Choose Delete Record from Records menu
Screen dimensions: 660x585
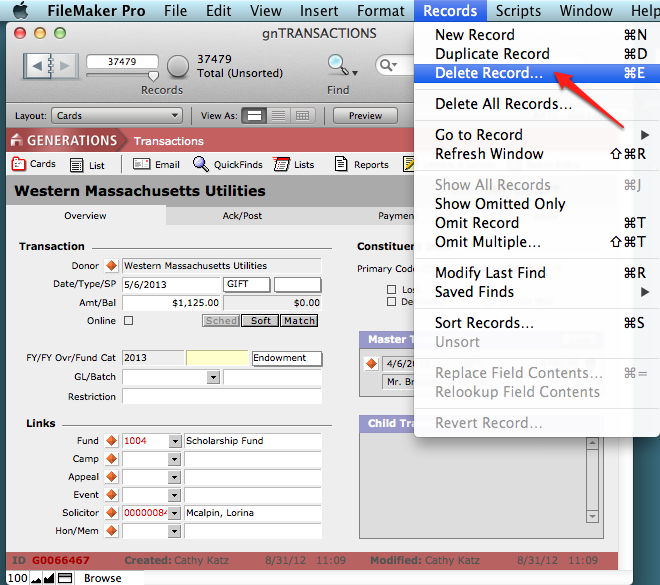click(489, 73)
